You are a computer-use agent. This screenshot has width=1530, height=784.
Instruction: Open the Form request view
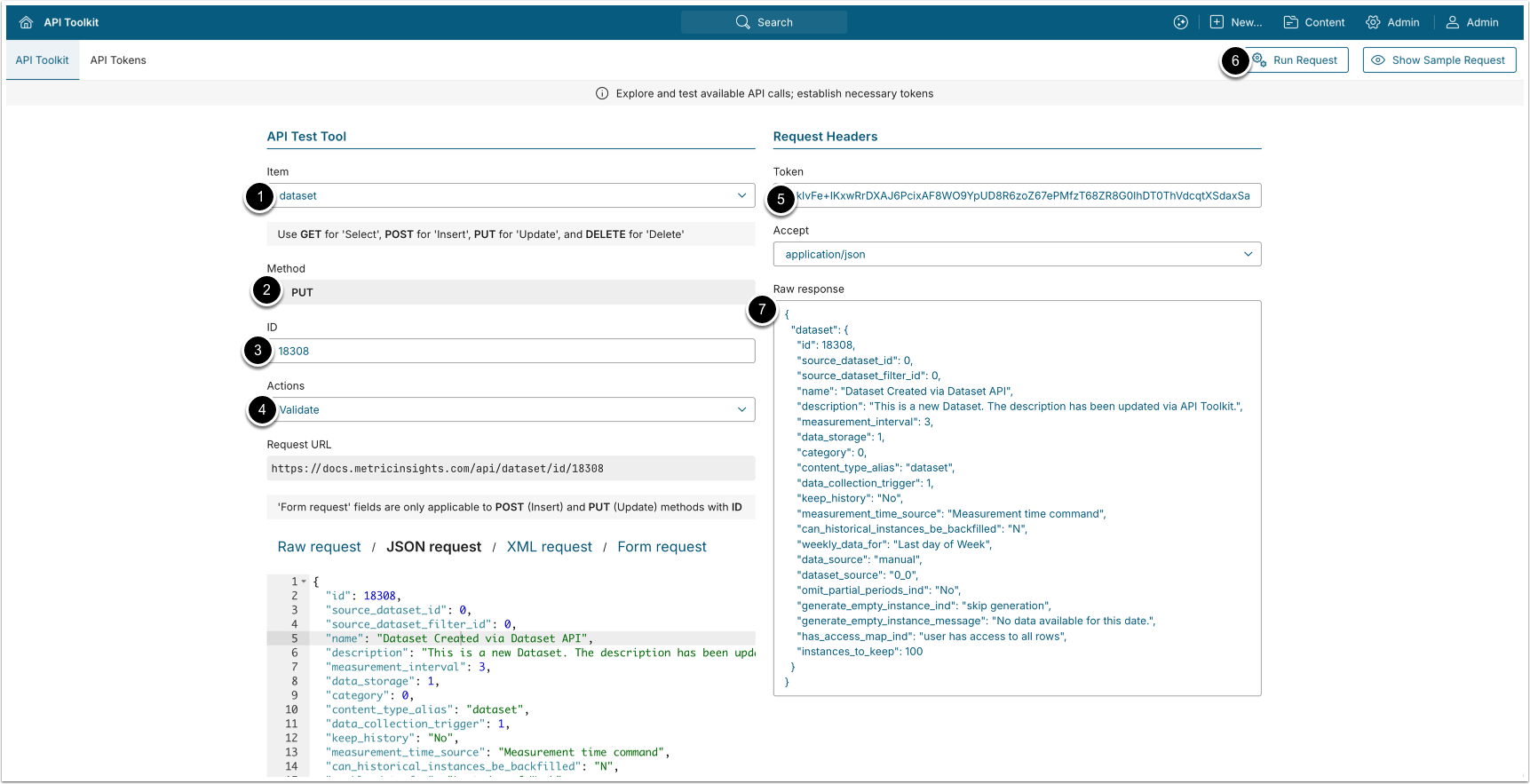coord(662,547)
